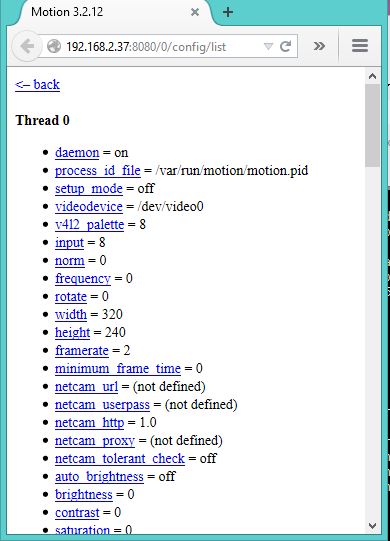390x541 pixels.
Task: Open the Firefox hamburger menu
Action: click(x=360, y=46)
